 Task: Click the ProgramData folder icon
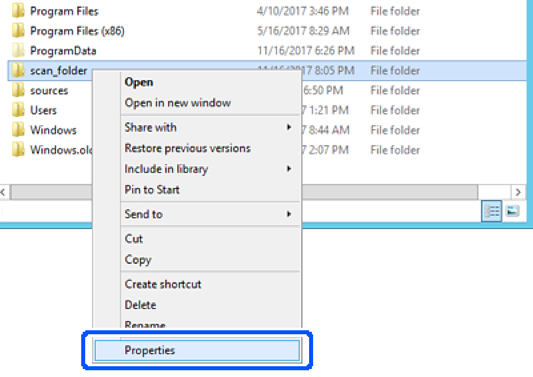(18, 50)
